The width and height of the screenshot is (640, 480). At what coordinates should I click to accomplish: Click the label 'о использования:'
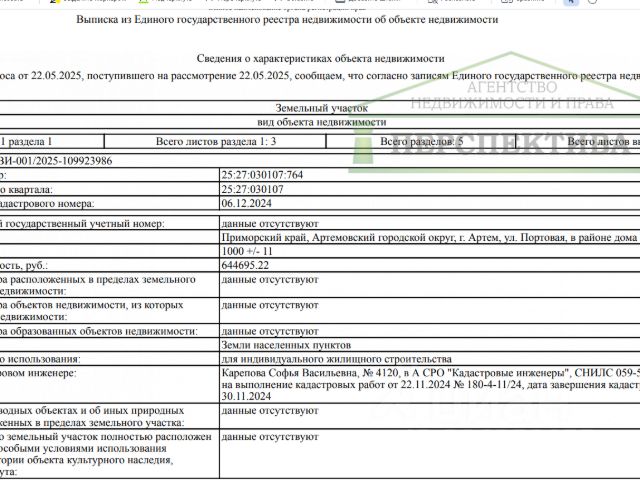click(x=40, y=359)
